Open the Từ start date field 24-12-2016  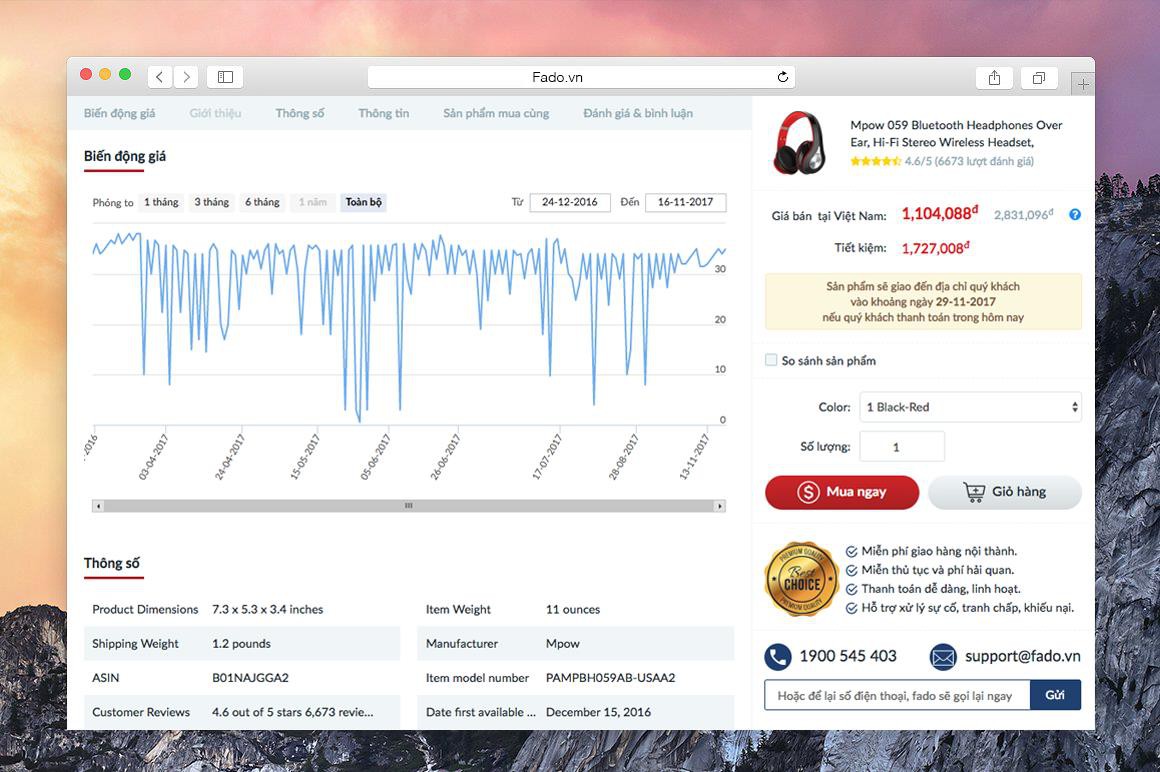tap(570, 202)
